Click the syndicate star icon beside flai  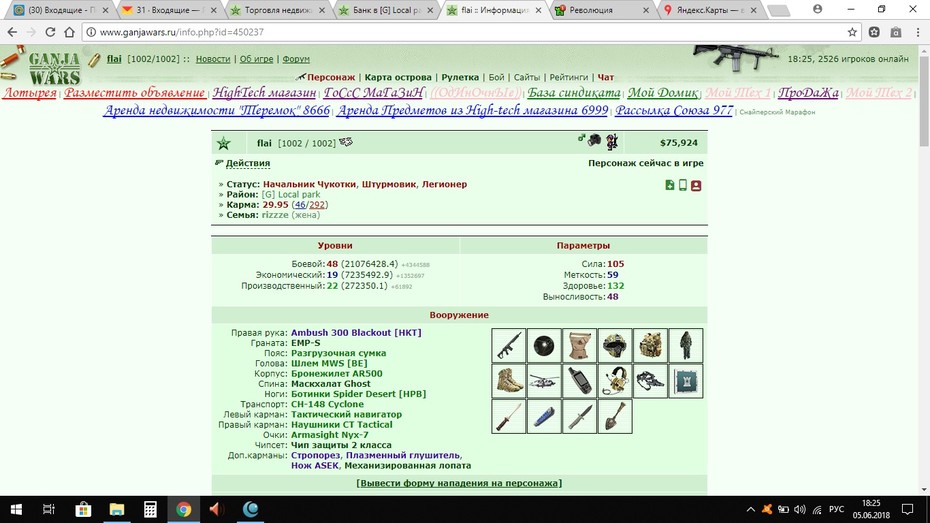pos(223,143)
